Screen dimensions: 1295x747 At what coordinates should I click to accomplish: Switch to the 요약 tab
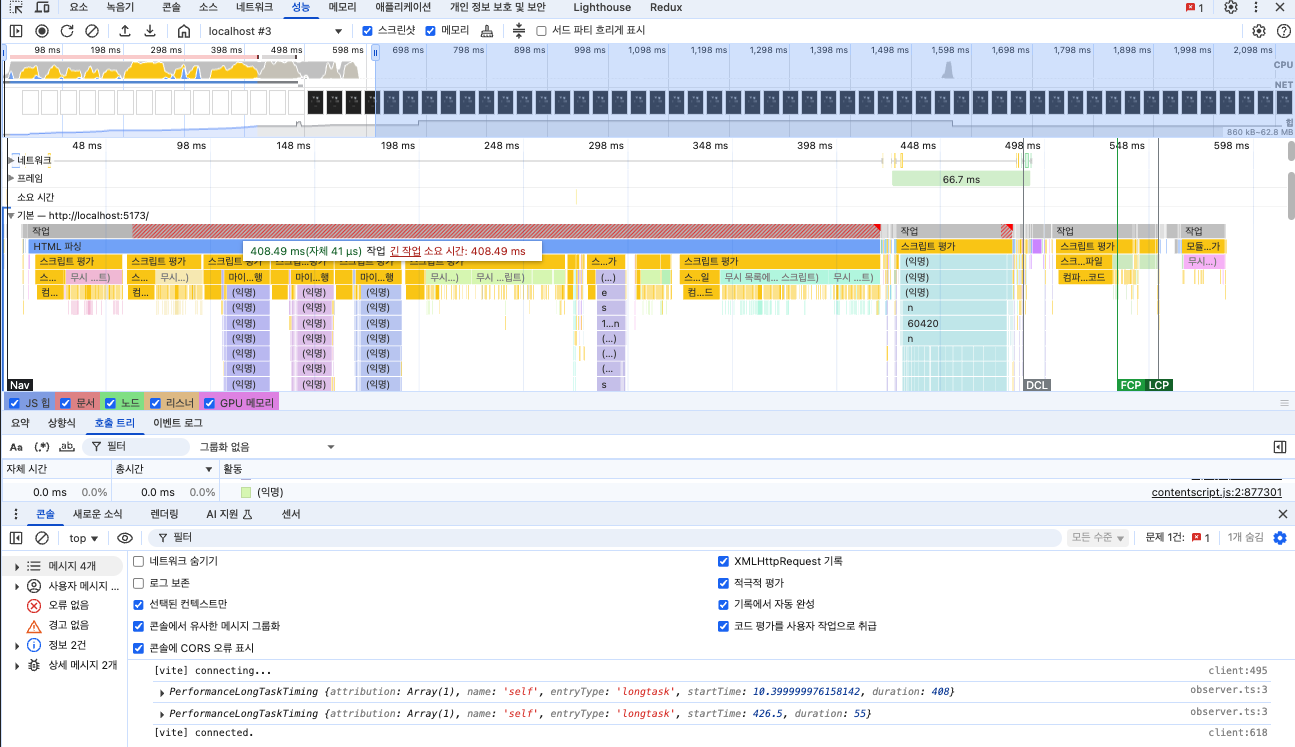(20, 423)
